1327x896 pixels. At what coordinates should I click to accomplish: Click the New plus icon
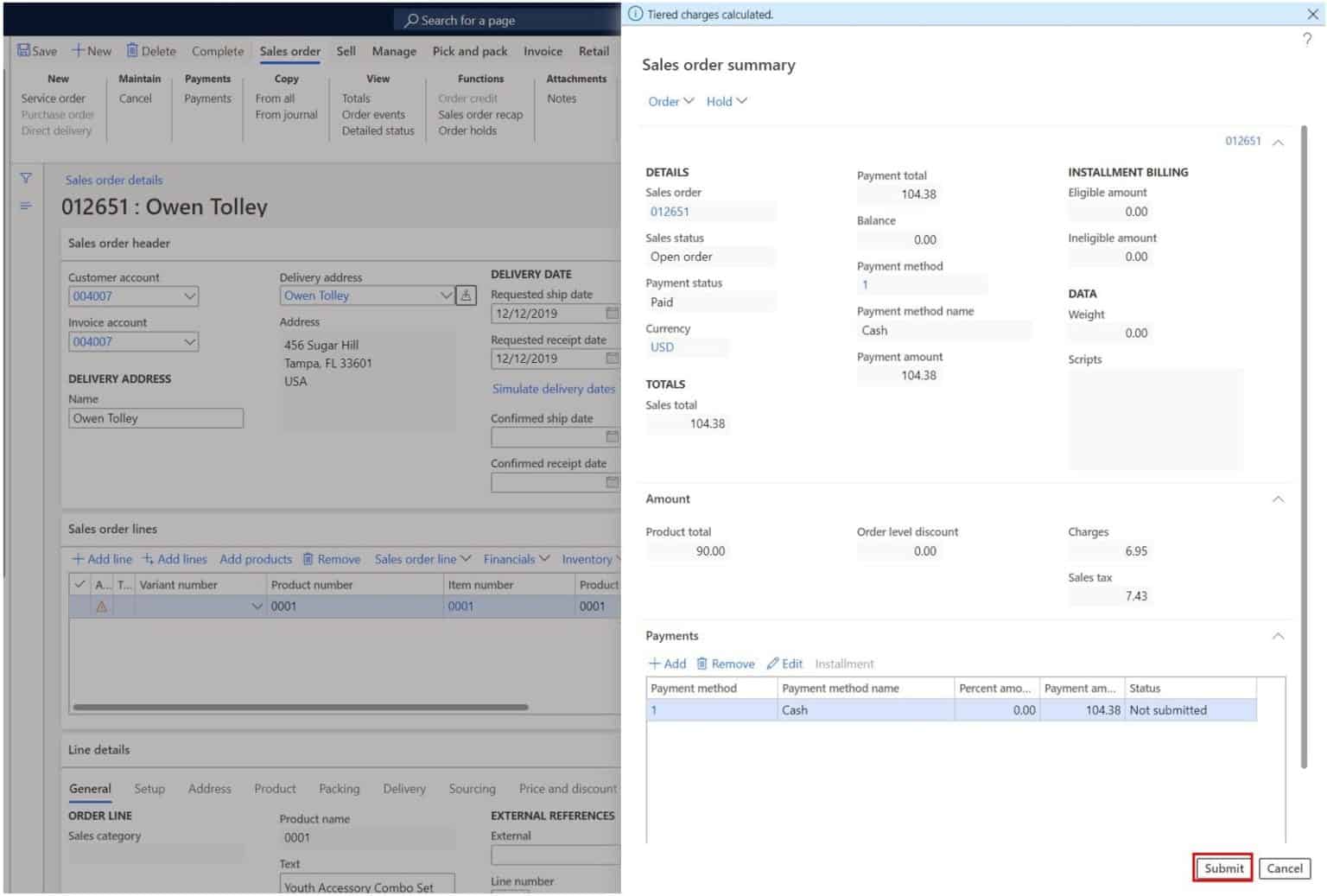(x=78, y=51)
